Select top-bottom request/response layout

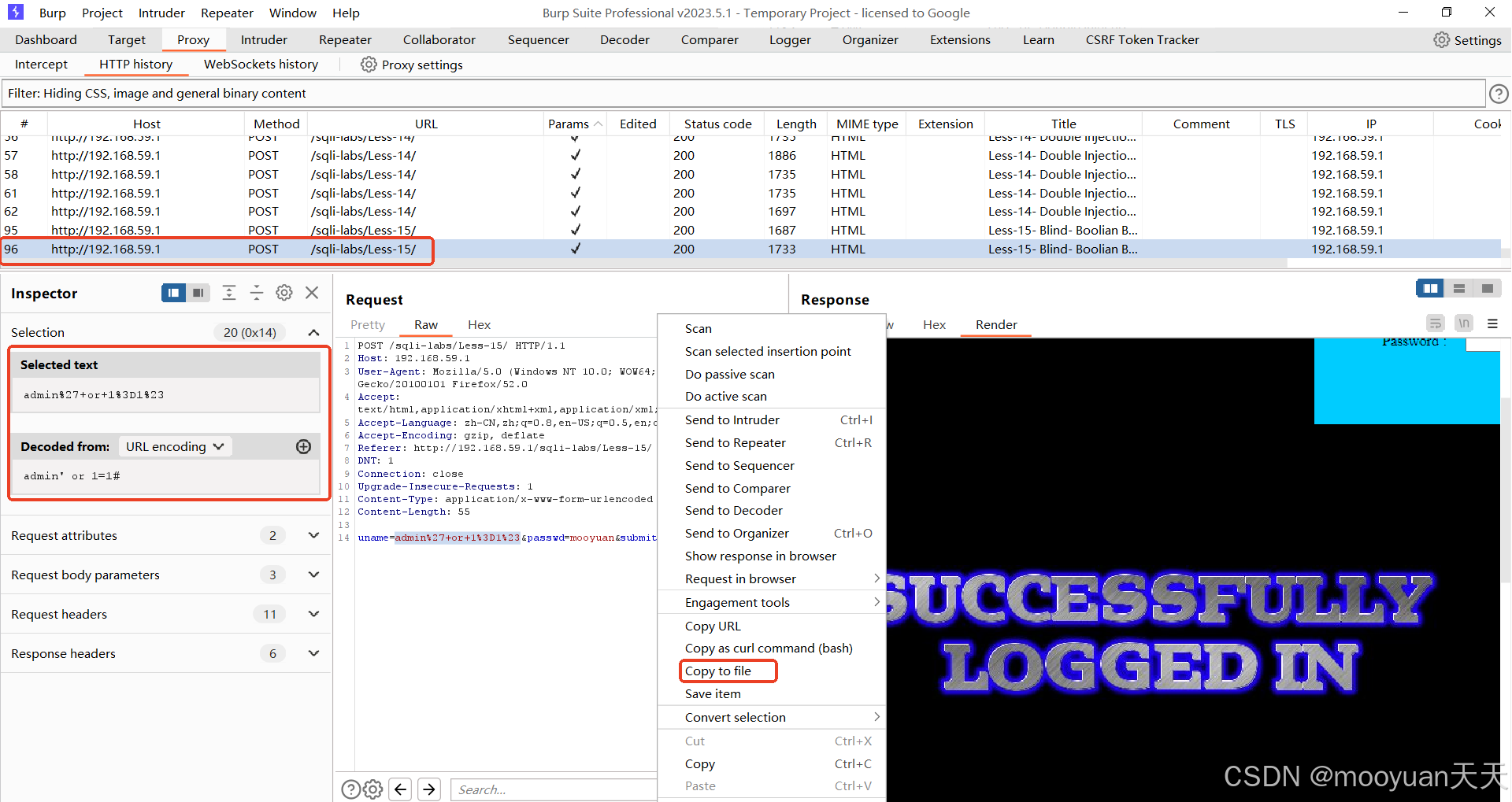[1458, 289]
